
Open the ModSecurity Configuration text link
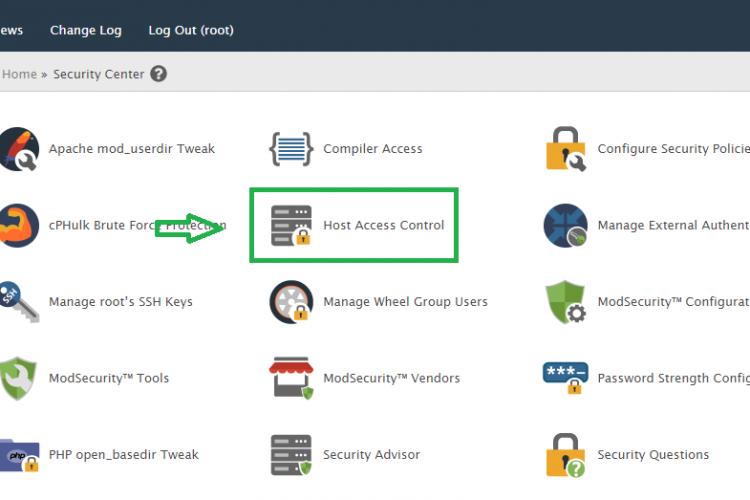[673, 302]
